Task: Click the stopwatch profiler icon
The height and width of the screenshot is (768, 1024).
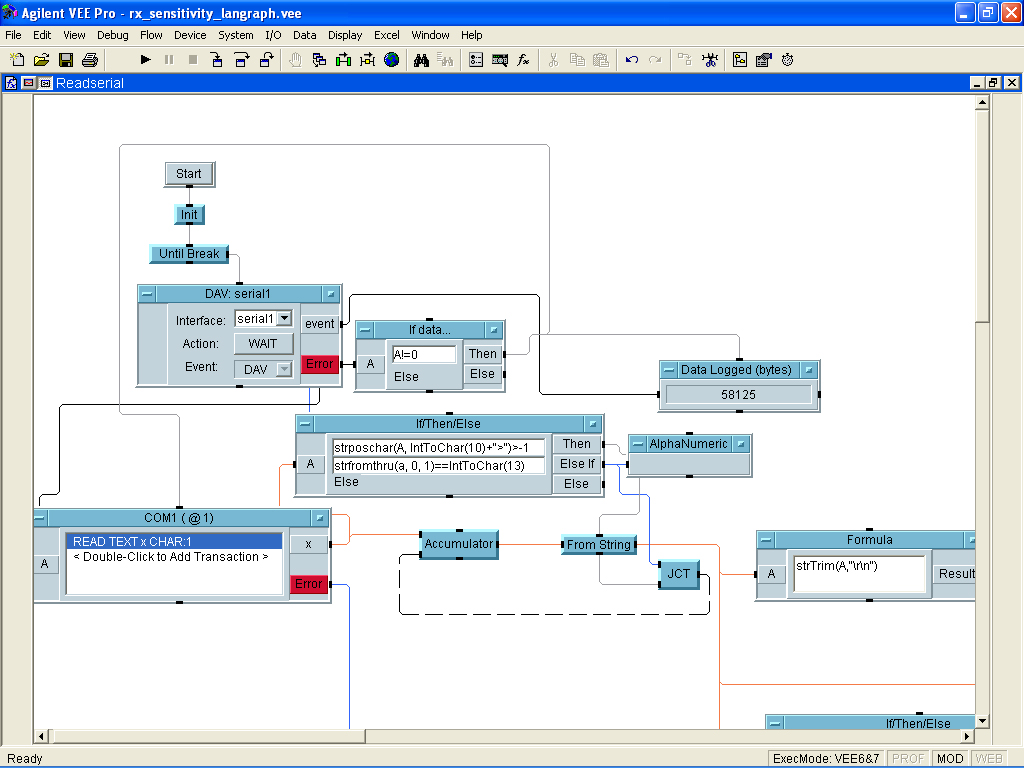Action: (788, 60)
